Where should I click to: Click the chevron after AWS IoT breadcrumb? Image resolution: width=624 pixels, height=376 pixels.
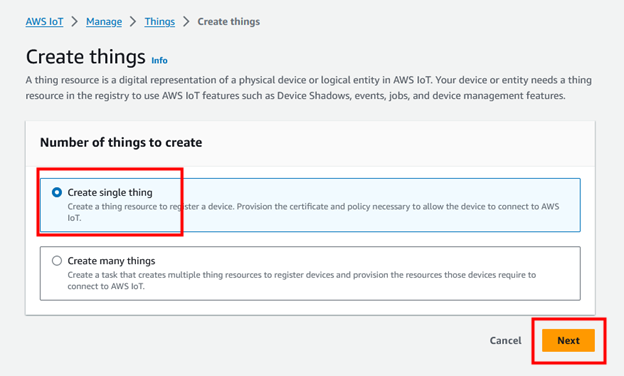click(x=74, y=21)
